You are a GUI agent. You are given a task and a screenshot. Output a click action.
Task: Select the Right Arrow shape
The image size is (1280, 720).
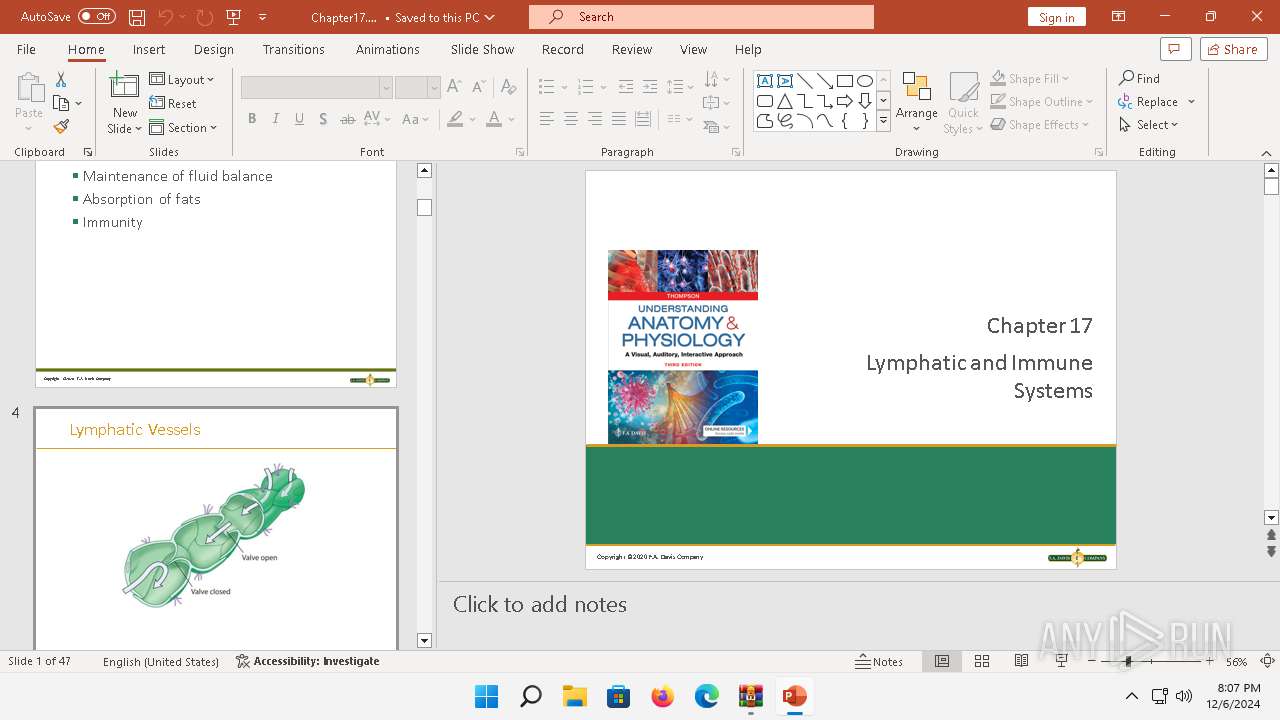(845, 101)
